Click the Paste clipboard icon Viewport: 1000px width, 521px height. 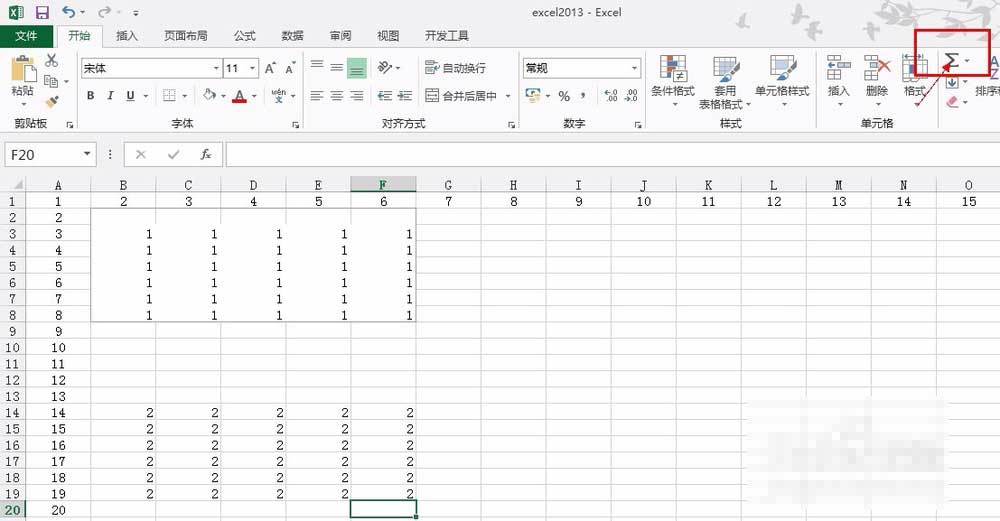(x=23, y=69)
